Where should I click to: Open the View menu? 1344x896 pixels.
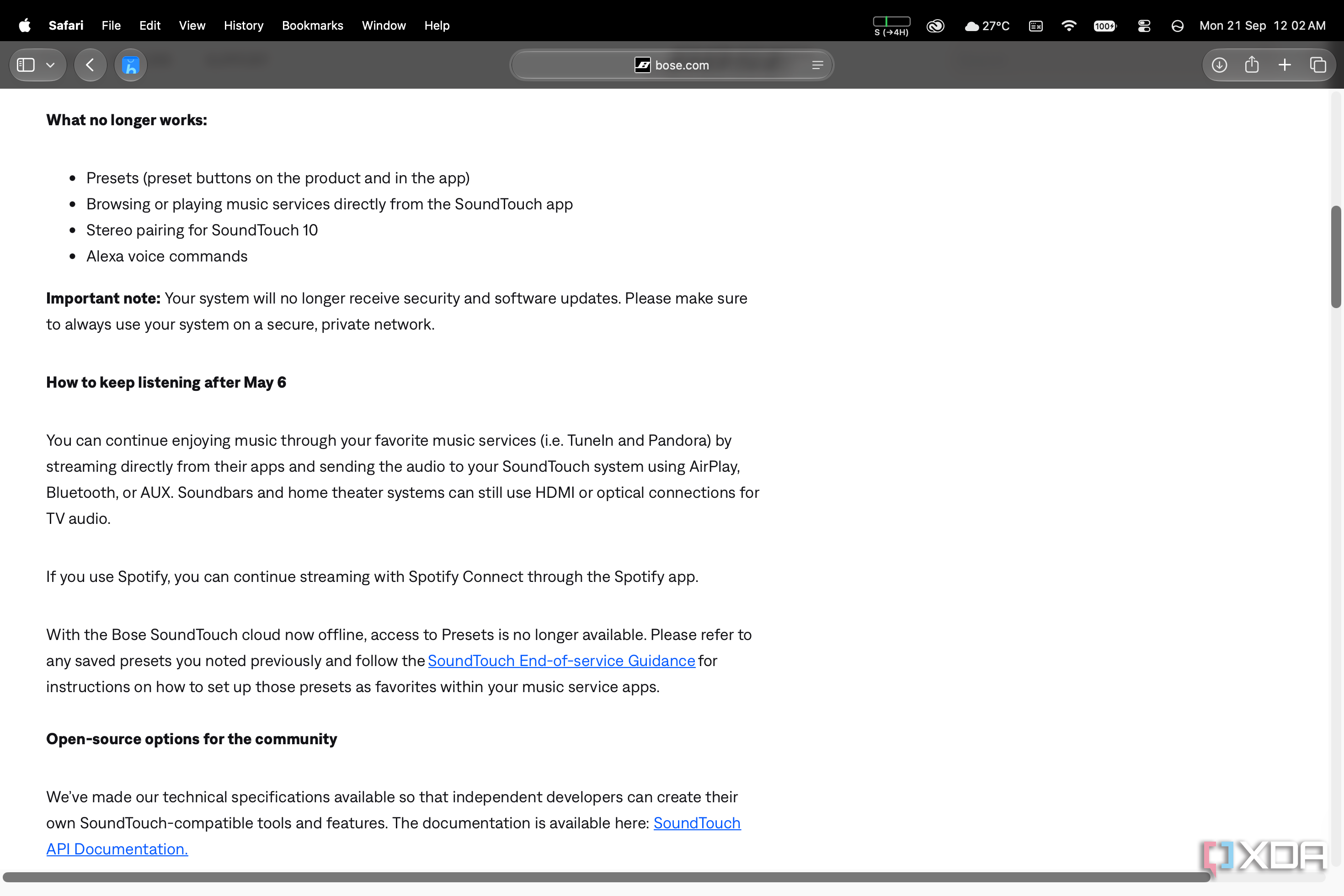click(192, 26)
